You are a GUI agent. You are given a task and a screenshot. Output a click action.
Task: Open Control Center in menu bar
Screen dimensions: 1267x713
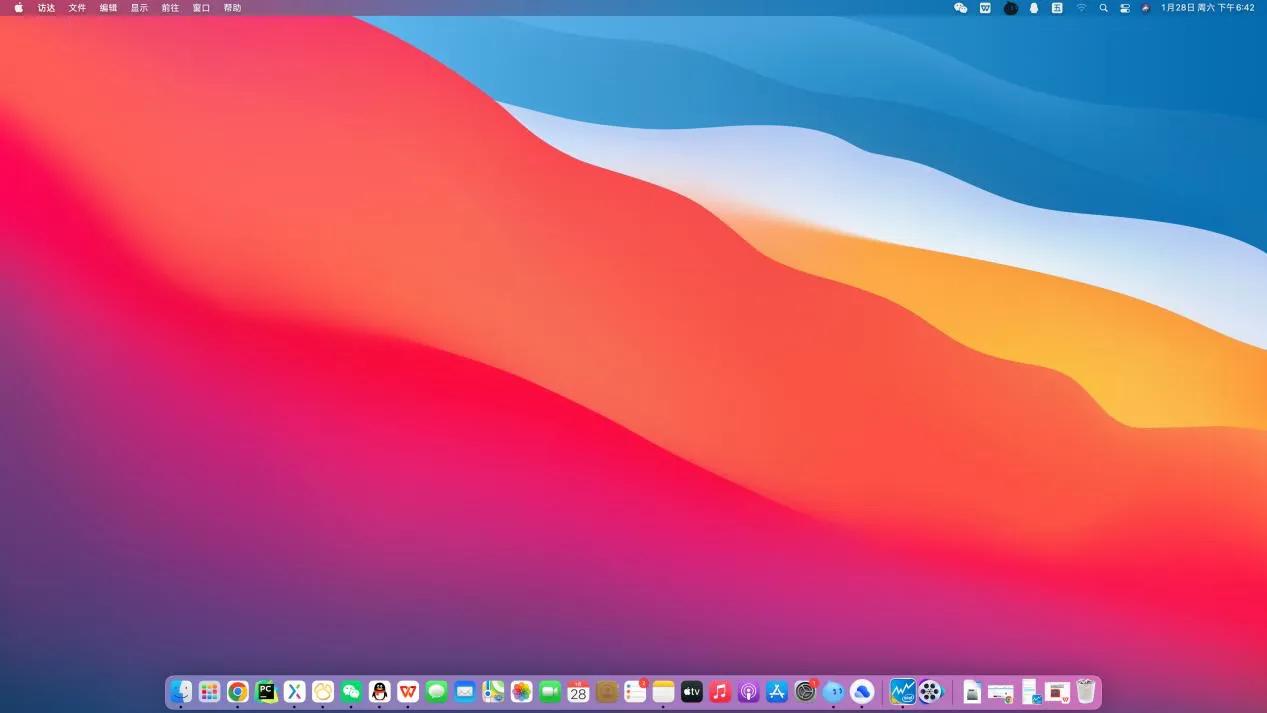(x=1125, y=8)
